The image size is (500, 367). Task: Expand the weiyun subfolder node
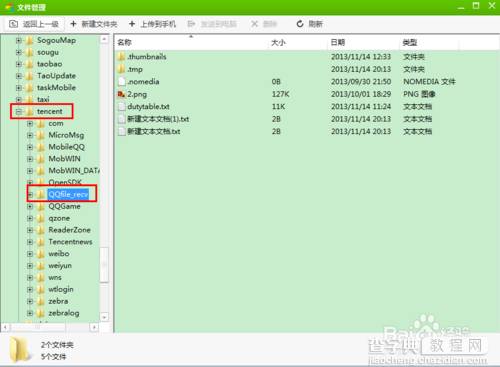(30, 266)
